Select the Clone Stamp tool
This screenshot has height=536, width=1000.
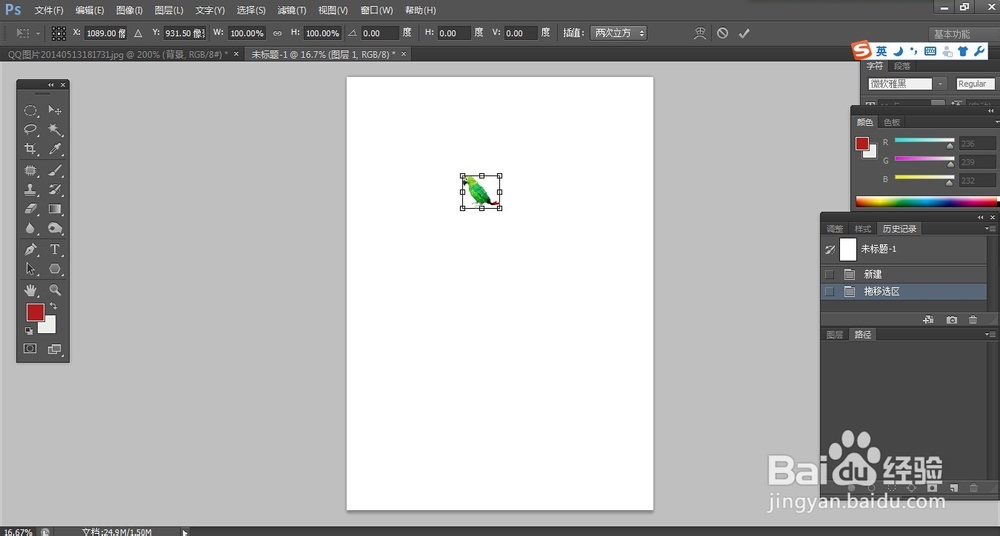(x=30, y=190)
